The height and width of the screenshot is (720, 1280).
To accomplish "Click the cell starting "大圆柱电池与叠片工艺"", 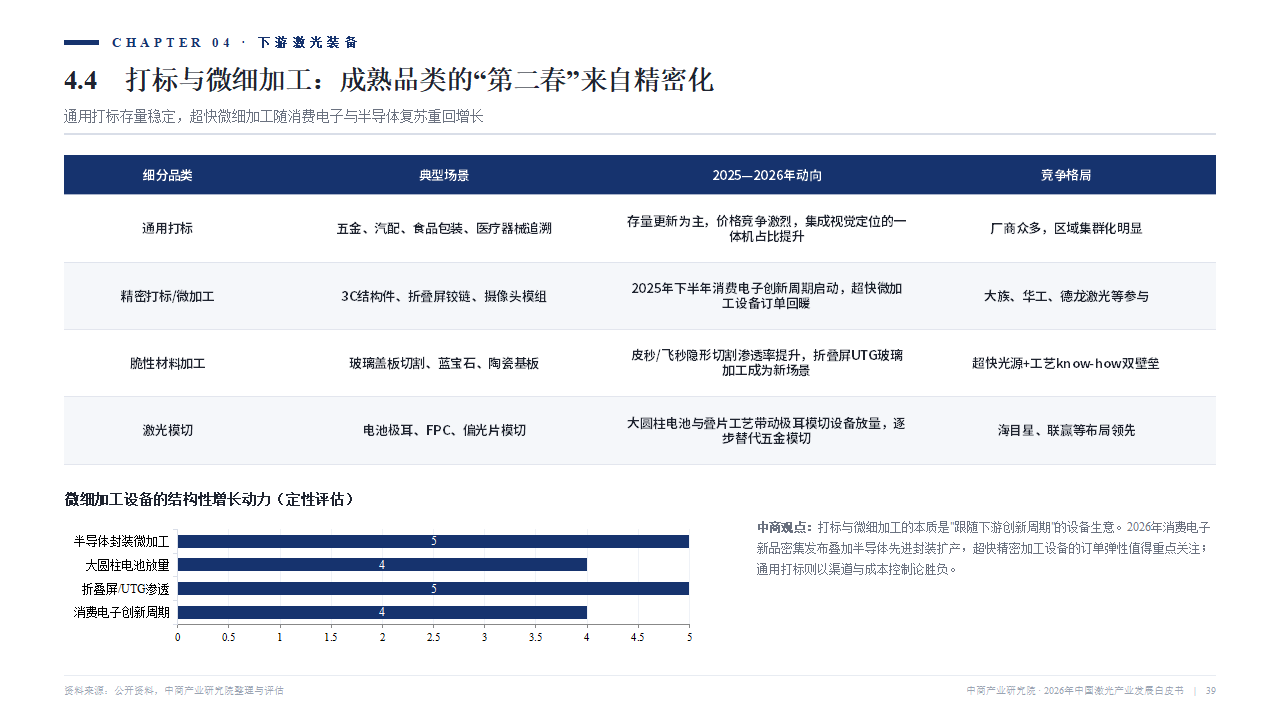I will tap(767, 430).
